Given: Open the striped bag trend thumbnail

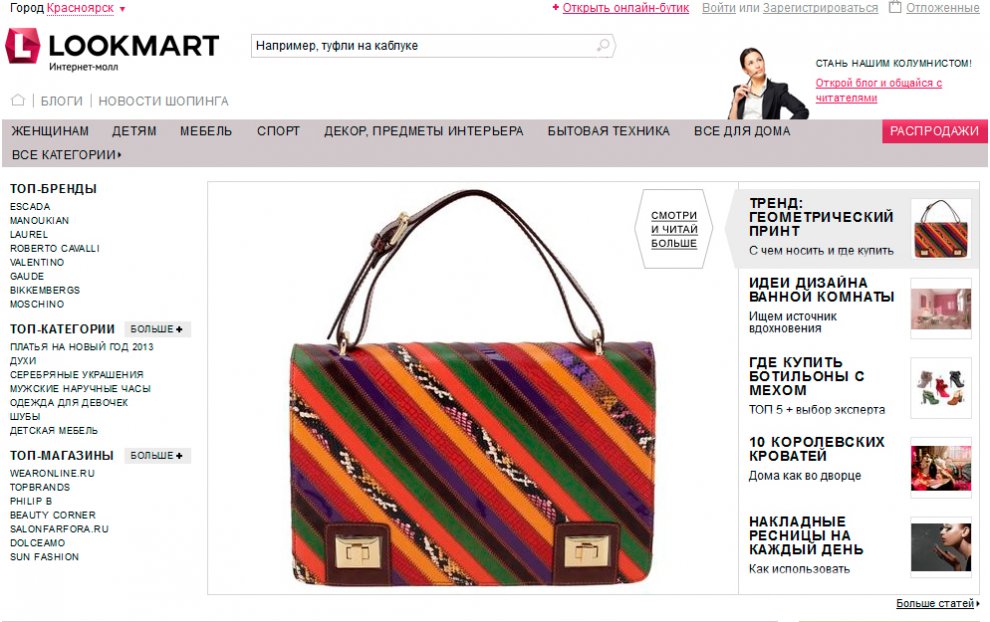Looking at the screenshot, I should (x=941, y=229).
